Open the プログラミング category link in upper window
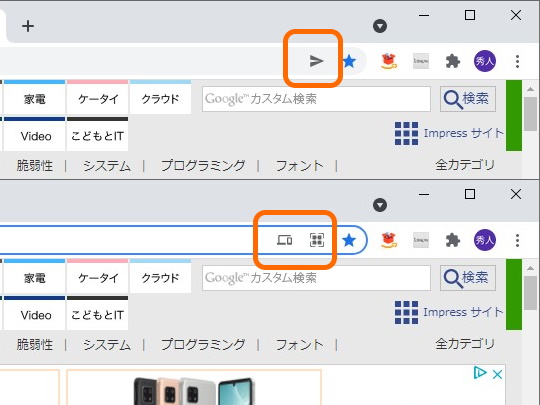 coord(203,166)
